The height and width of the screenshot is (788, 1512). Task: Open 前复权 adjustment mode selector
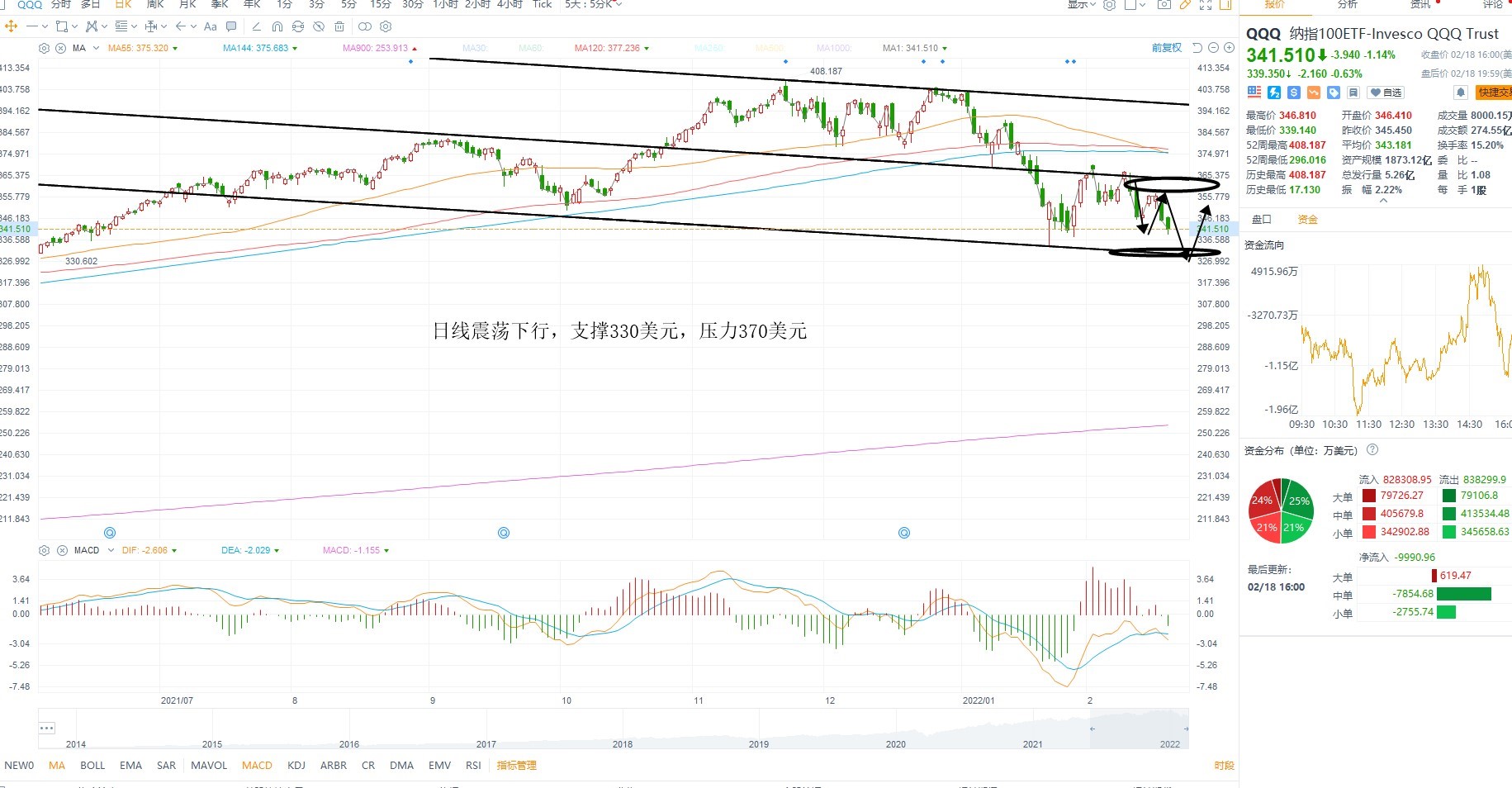pos(1167,48)
